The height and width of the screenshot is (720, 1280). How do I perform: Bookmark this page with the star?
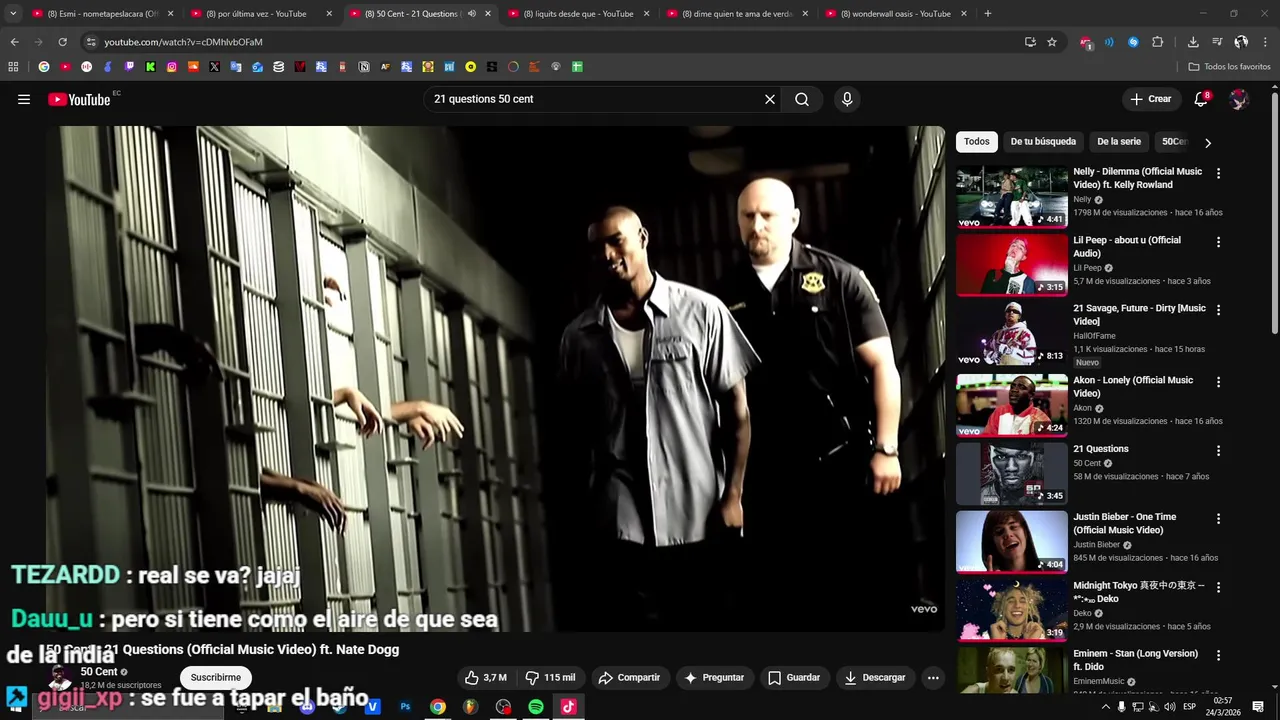(1052, 42)
